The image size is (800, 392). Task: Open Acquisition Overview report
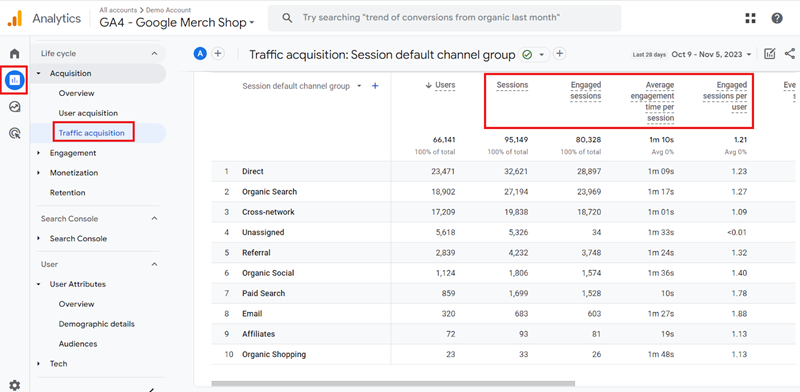tap(77, 93)
